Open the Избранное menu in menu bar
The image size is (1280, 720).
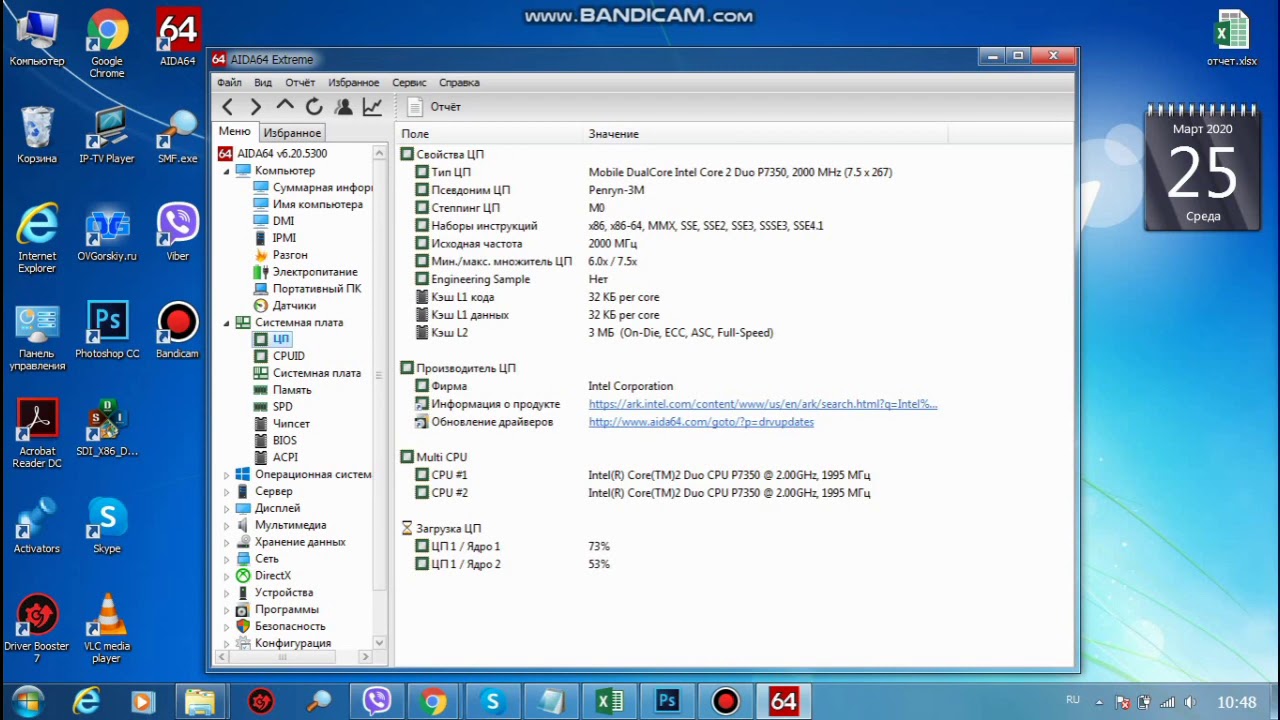click(353, 83)
